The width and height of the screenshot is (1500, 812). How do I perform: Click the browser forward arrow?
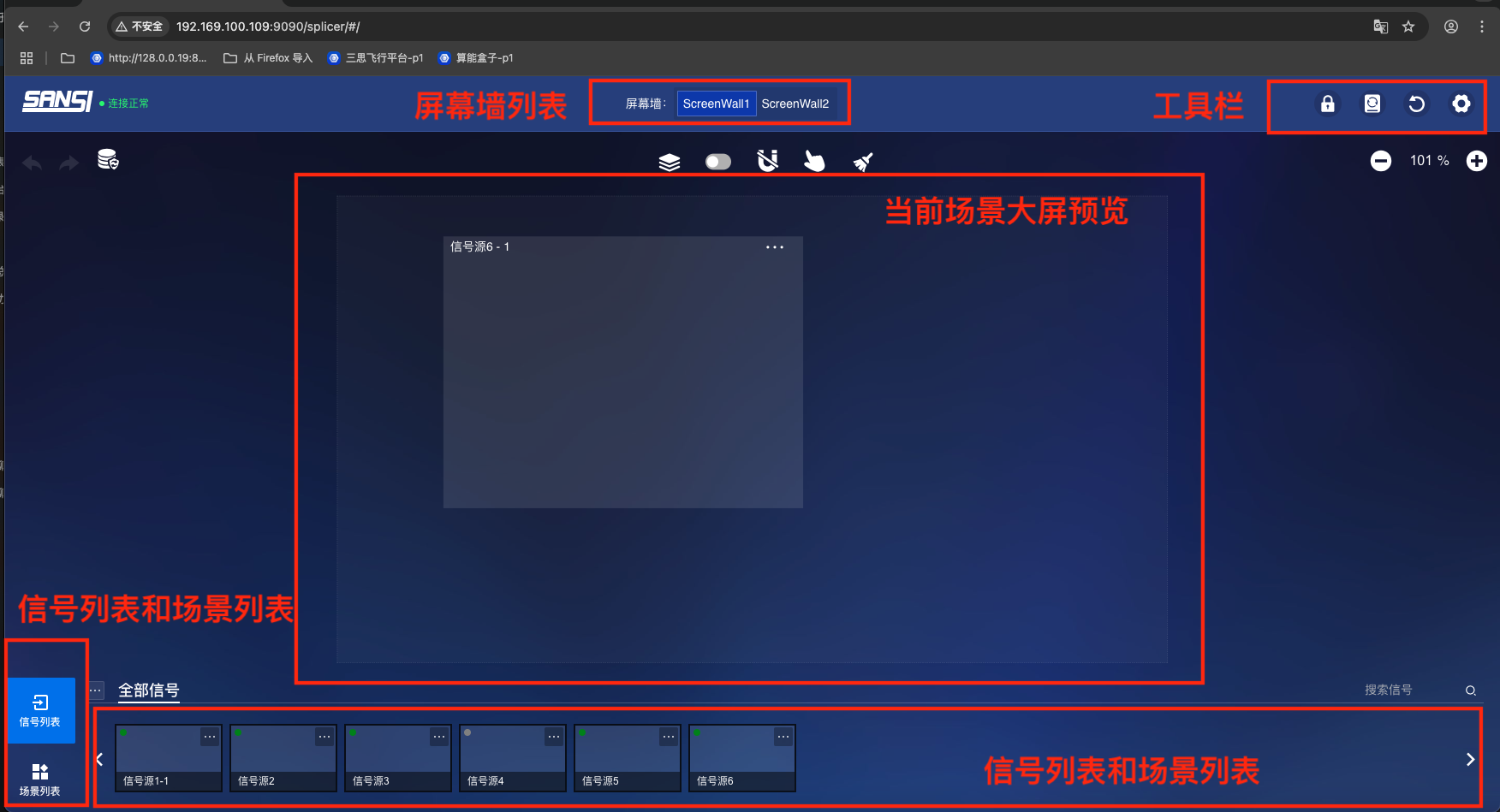point(54,27)
